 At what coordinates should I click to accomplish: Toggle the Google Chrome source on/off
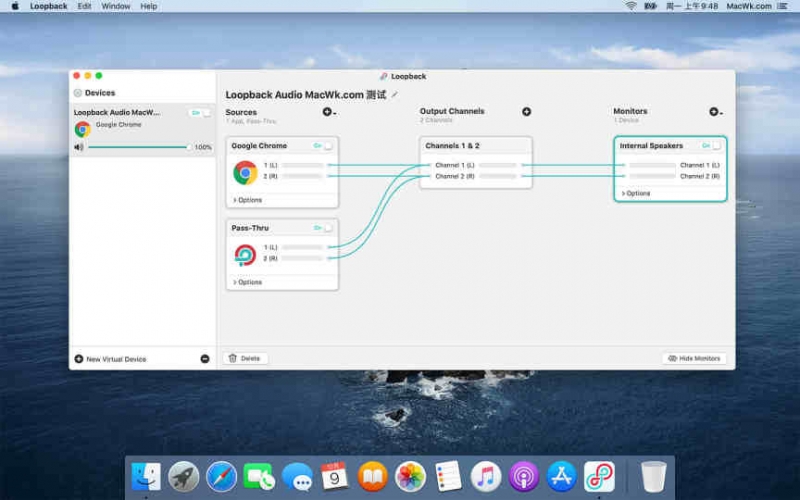pos(322,146)
